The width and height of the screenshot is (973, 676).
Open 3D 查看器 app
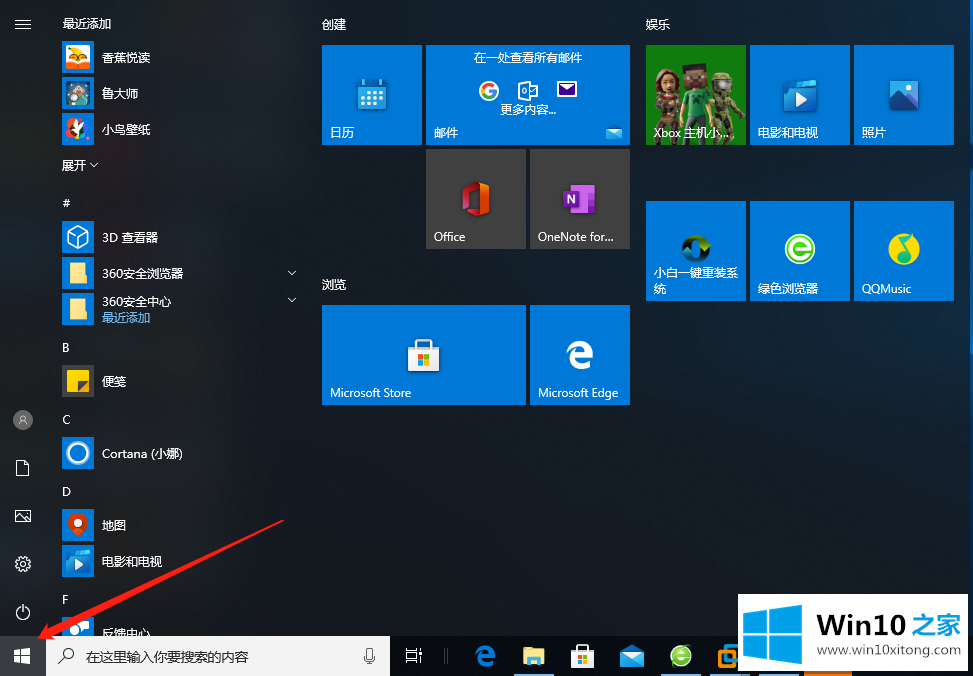(180, 237)
